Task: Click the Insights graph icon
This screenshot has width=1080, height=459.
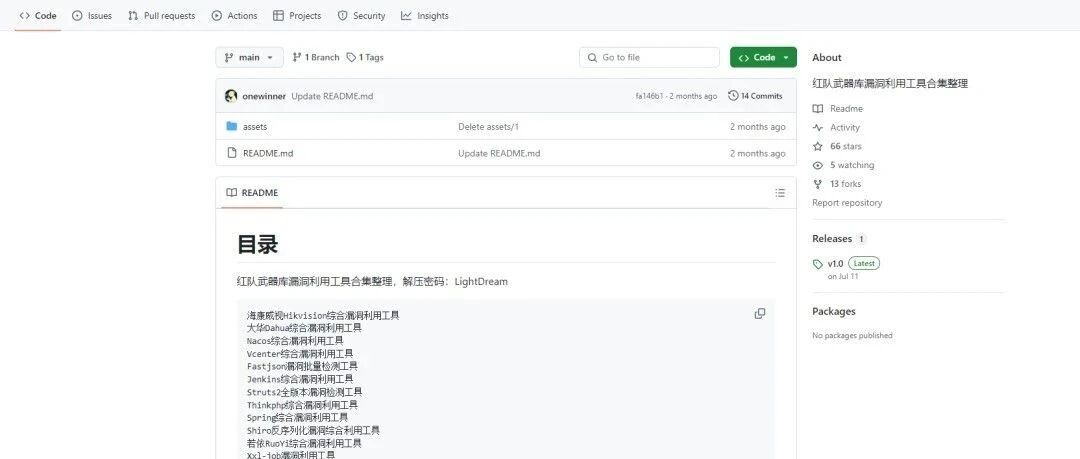Action: [406, 16]
